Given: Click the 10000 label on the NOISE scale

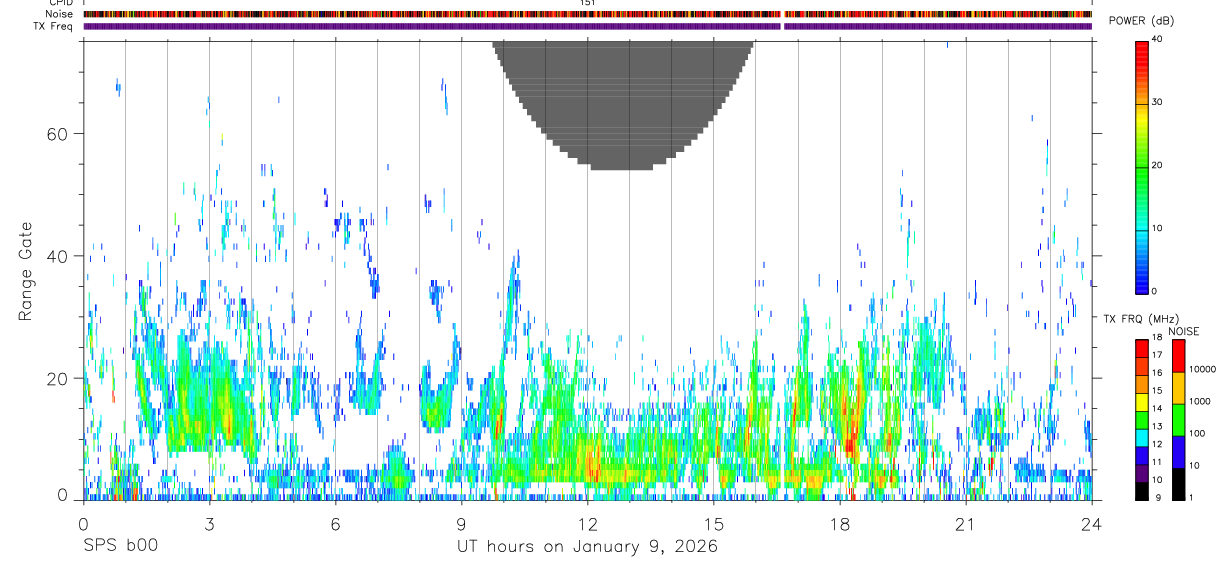Looking at the screenshot, I should pyautogui.click(x=1202, y=369).
